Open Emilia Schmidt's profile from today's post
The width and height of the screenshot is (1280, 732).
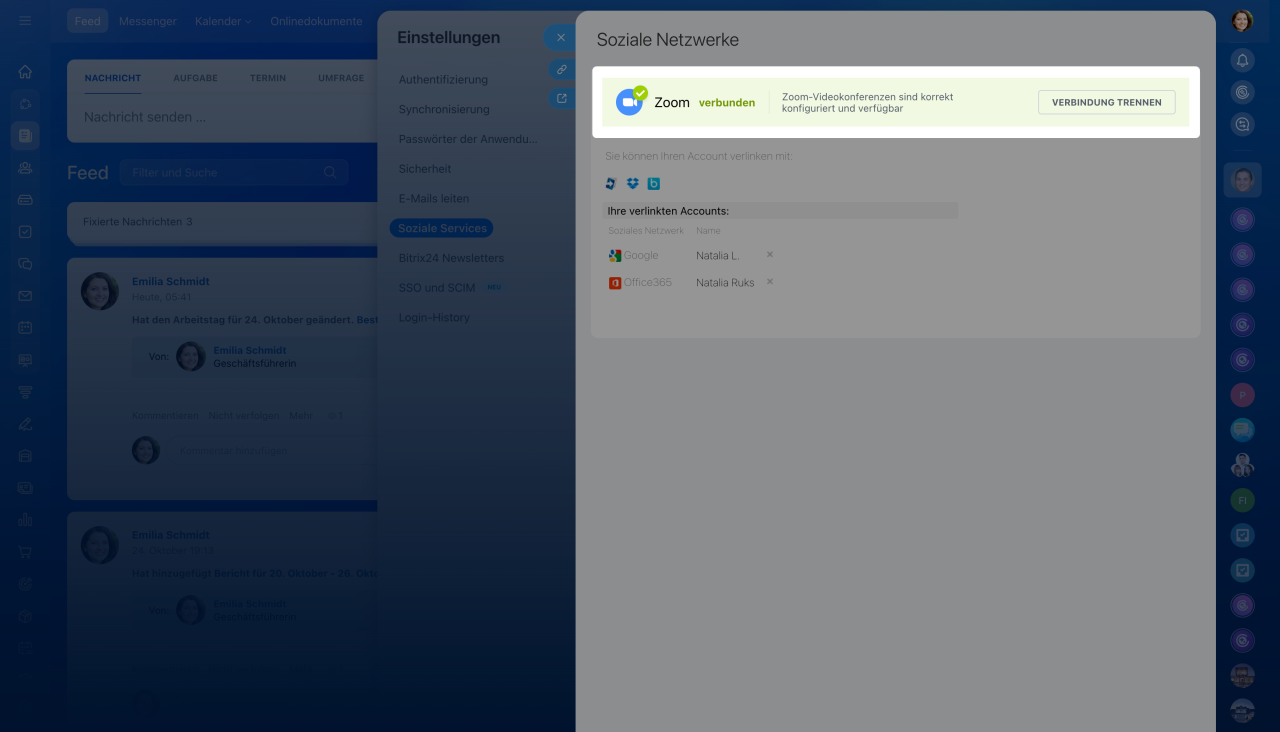click(171, 282)
